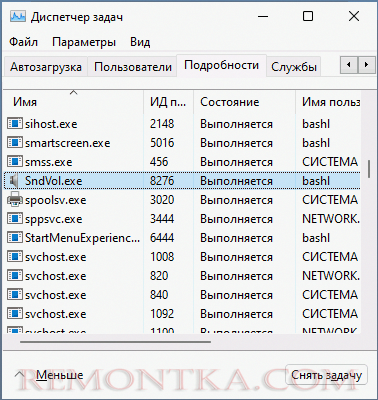Click PID value 1092

(x=162, y=314)
